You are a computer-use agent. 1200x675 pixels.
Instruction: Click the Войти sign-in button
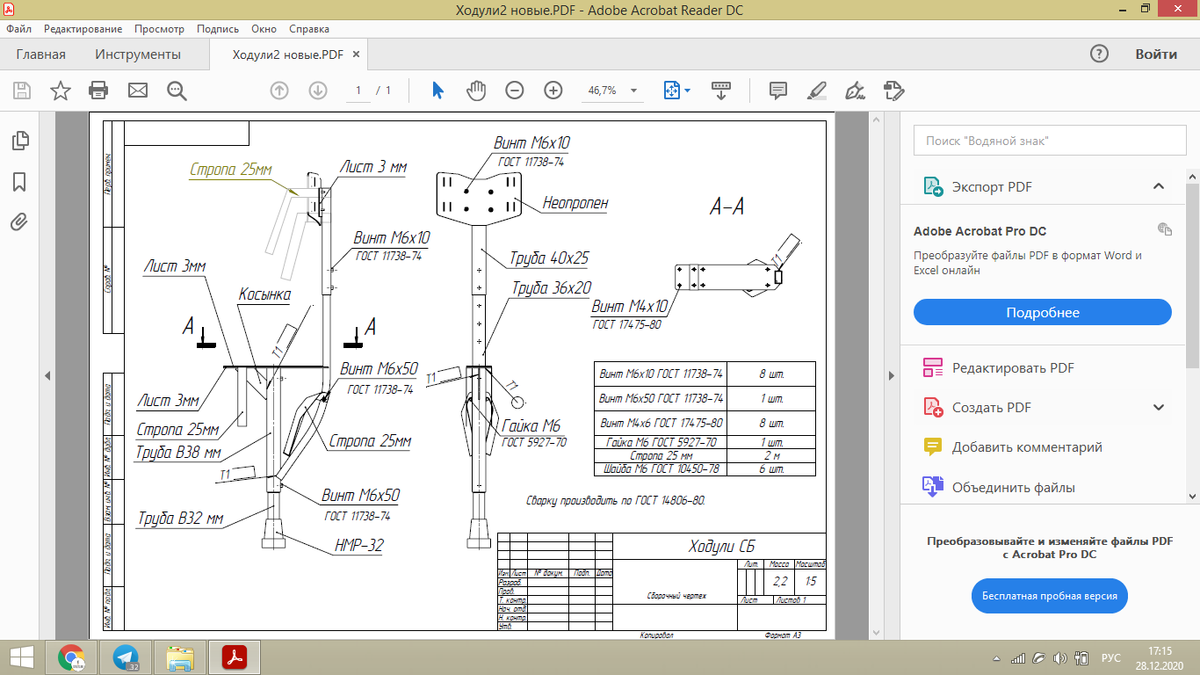click(x=1155, y=54)
